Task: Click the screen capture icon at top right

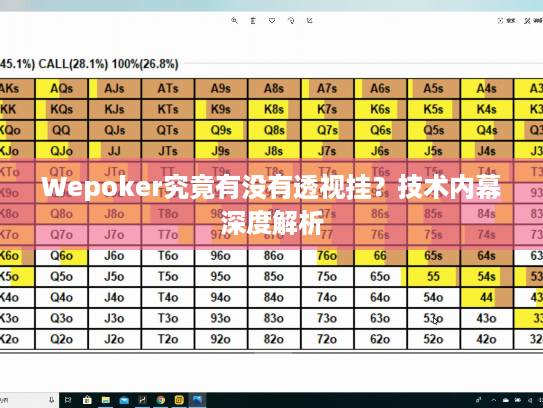Action: 500,21
